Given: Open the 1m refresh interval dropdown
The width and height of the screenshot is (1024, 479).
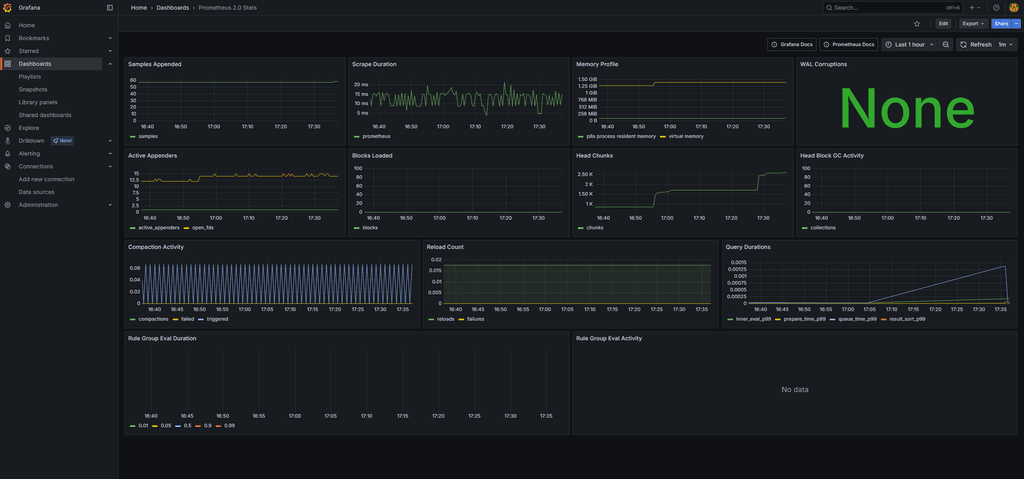Looking at the screenshot, I should [x=1006, y=44].
